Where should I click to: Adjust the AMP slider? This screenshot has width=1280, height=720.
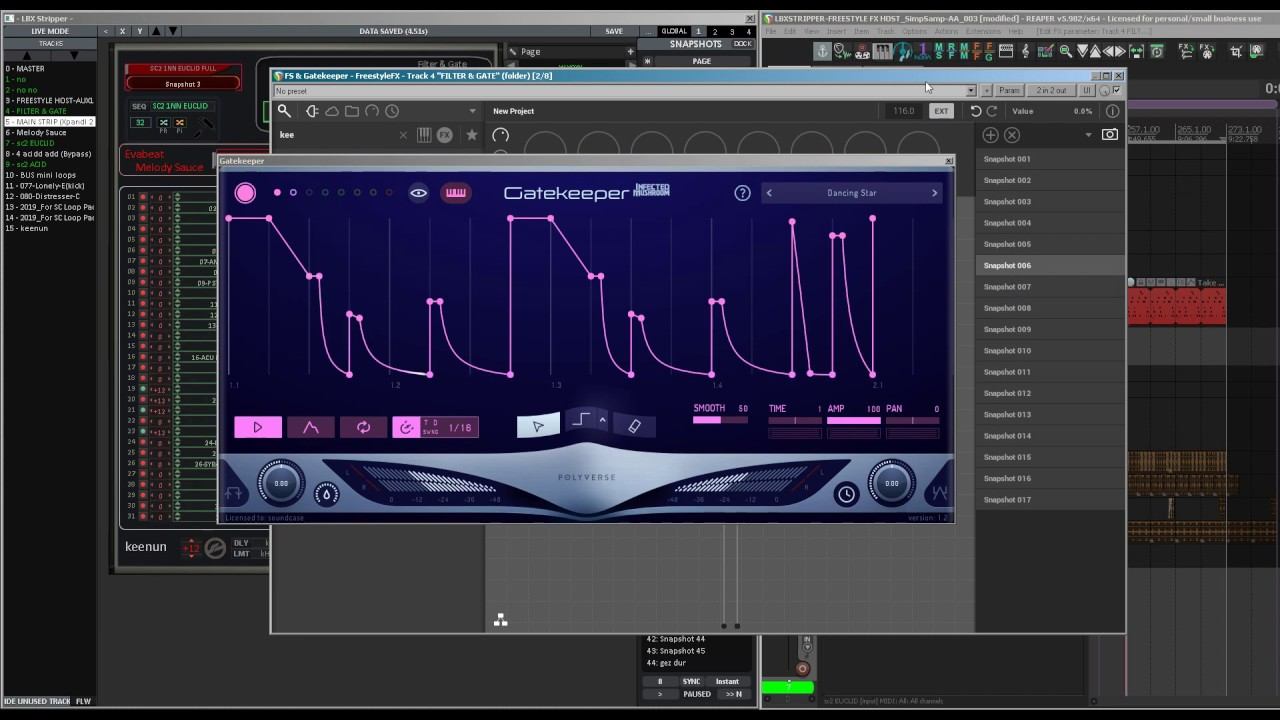pos(854,421)
